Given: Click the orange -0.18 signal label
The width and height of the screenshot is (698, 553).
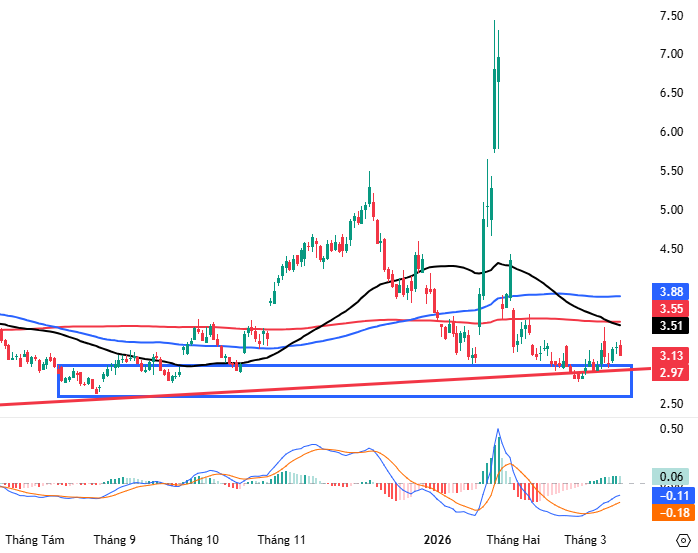Looking at the screenshot, I should tap(671, 512).
